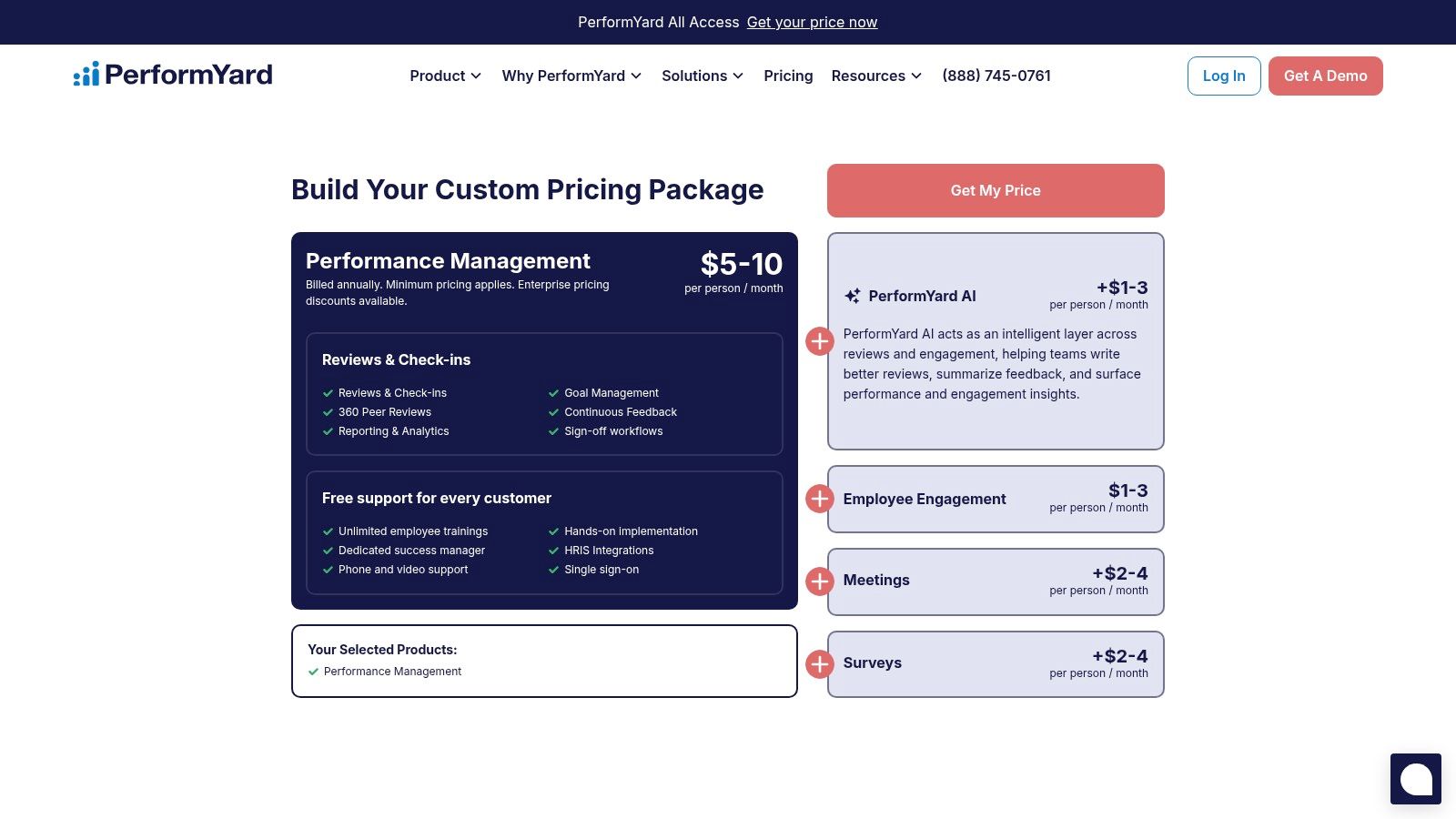Click the Log In button
Image resolution: width=1456 pixels, height=819 pixels.
[x=1223, y=76]
